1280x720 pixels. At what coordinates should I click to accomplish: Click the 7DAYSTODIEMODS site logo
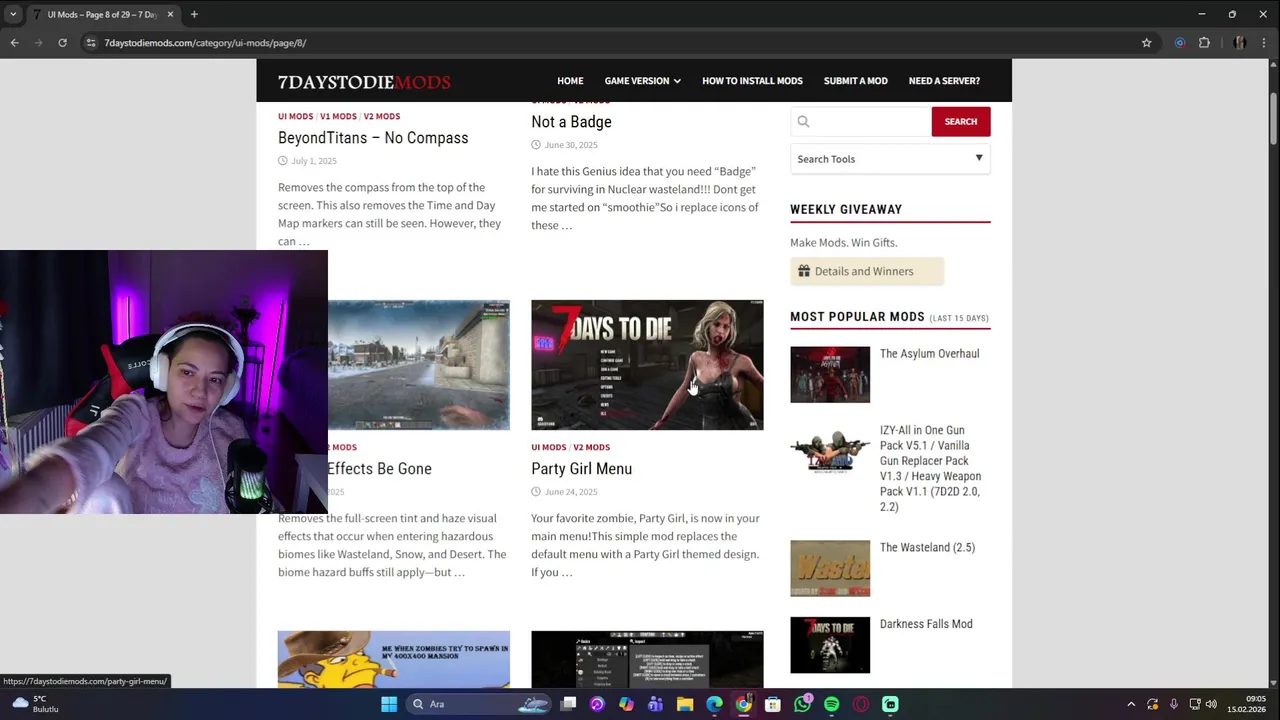coord(364,82)
